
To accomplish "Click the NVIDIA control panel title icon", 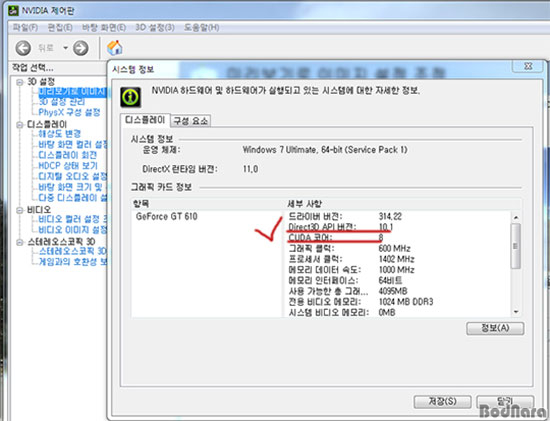I will pyautogui.click(x=13, y=11).
